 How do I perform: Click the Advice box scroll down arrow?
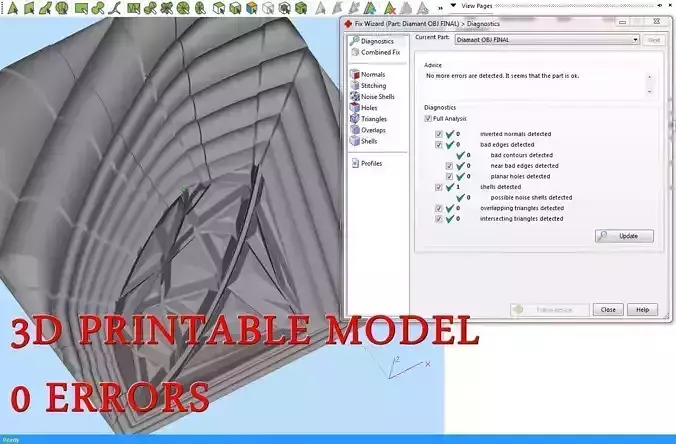pyautogui.click(x=649, y=92)
